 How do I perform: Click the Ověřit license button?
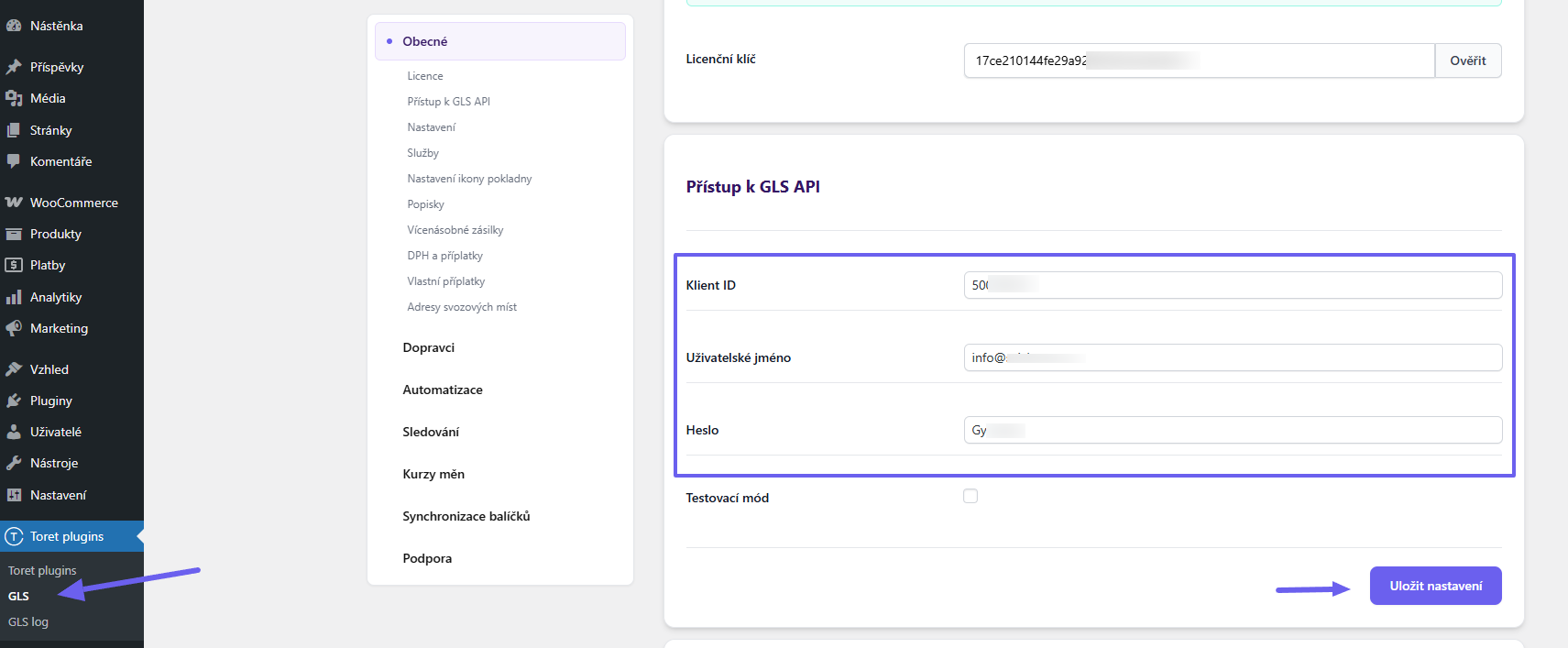click(1468, 60)
